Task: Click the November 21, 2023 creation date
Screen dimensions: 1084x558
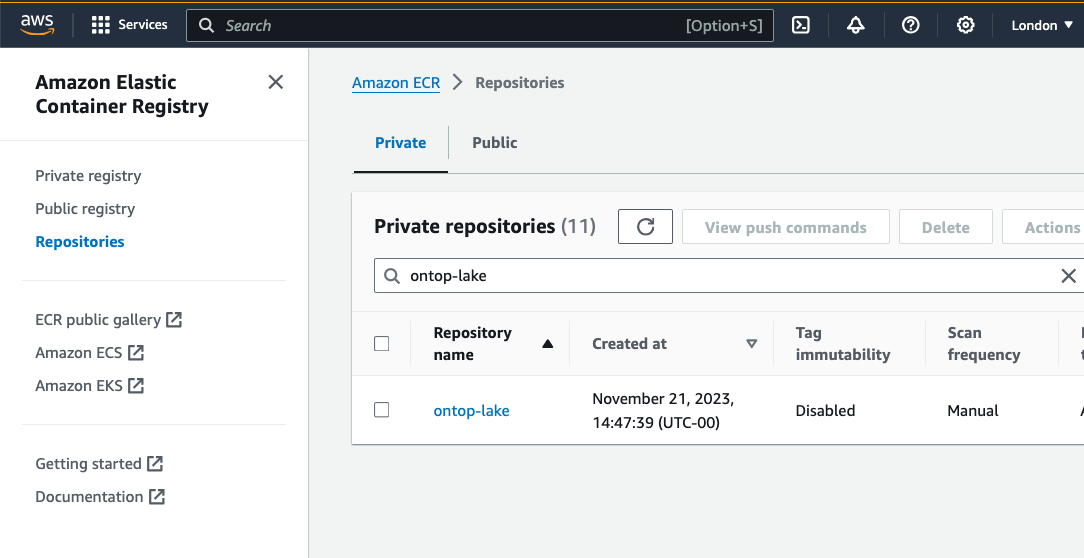Action: [x=663, y=411]
